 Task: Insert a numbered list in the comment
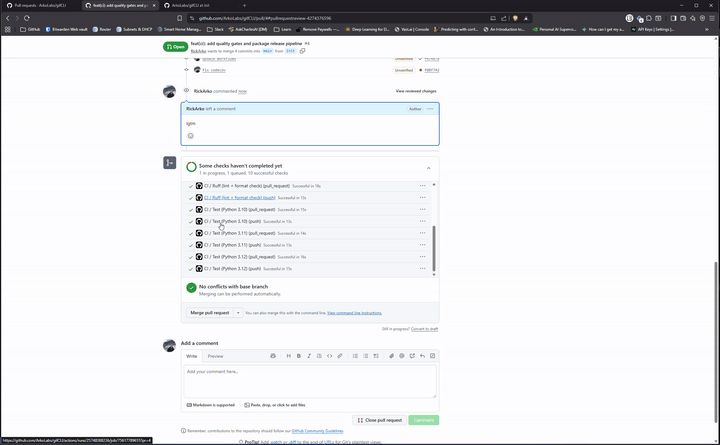click(x=355, y=356)
